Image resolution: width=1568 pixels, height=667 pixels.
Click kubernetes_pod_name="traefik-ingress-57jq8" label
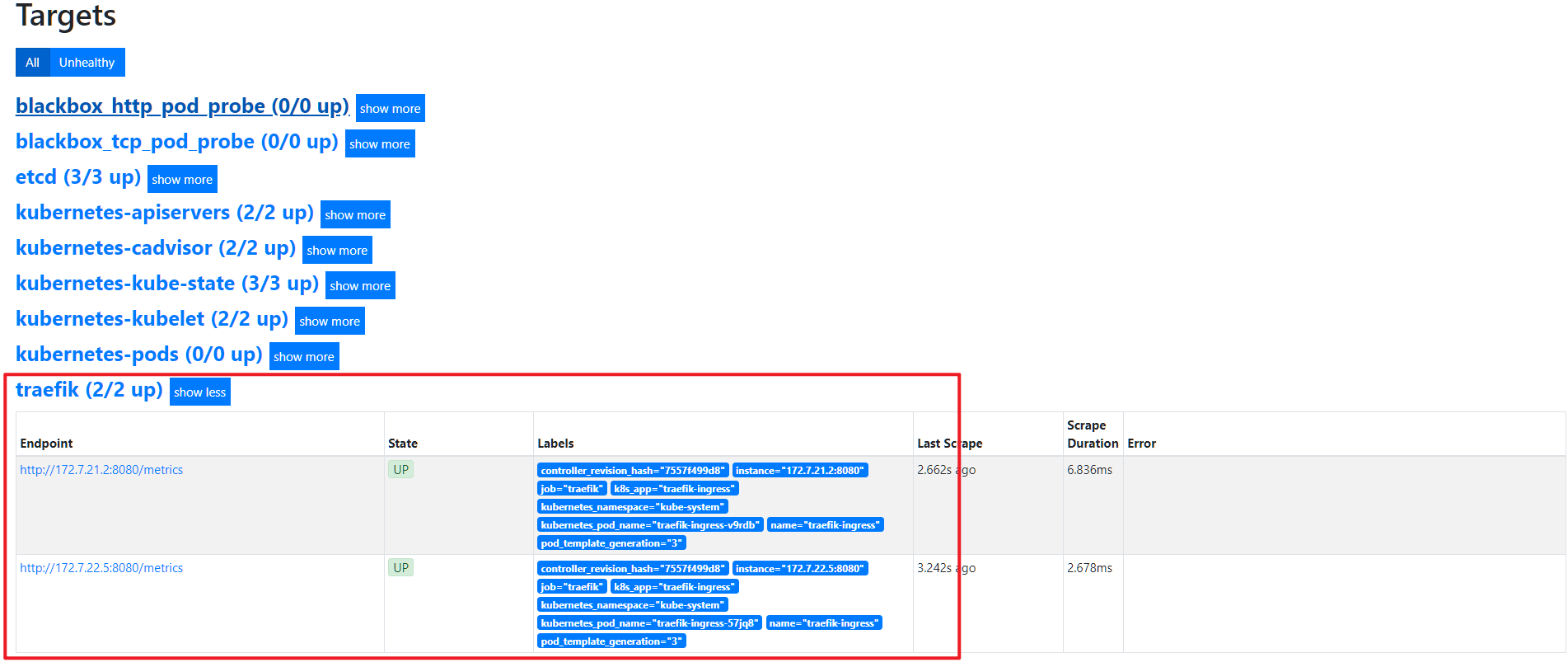649,623
